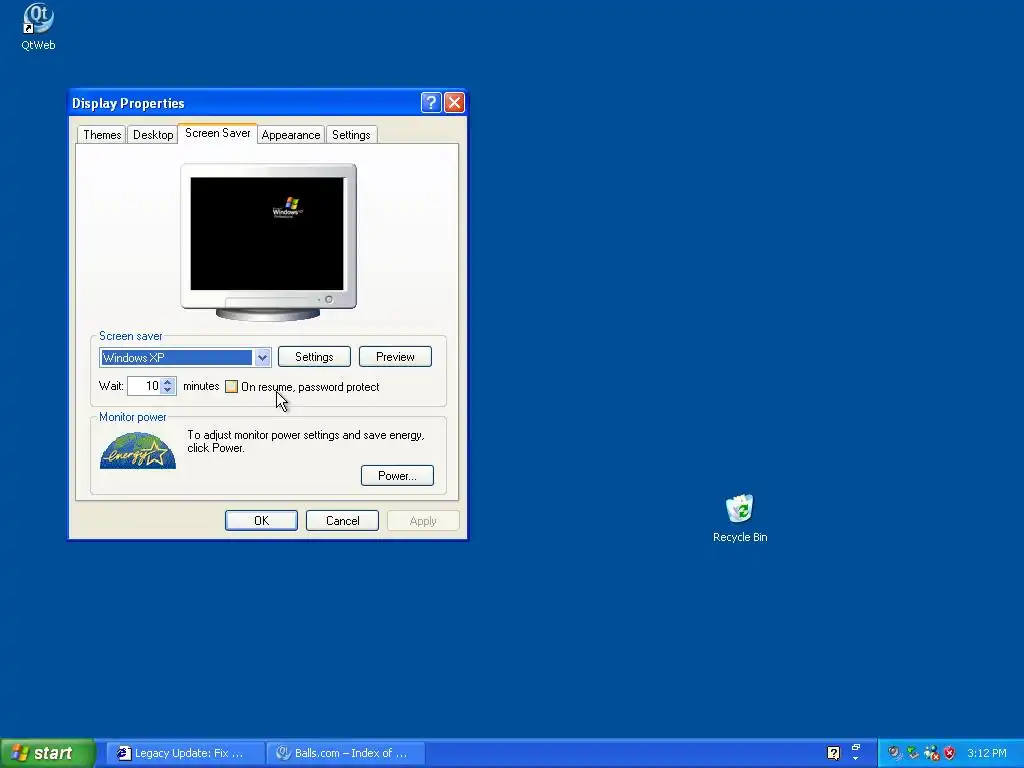Image resolution: width=1024 pixels, height=768 pixels.
Task: Click the screen saver Settings button
Action: click(314, 357)
